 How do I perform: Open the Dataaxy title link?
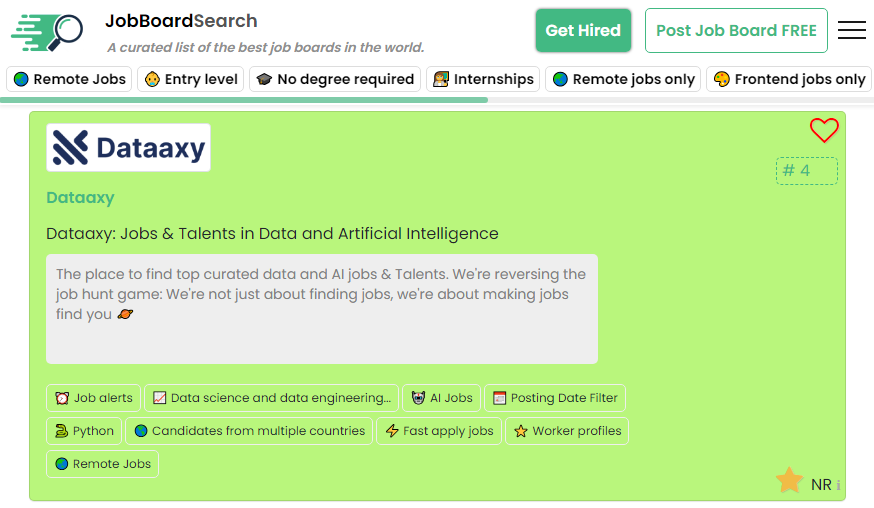80,198
